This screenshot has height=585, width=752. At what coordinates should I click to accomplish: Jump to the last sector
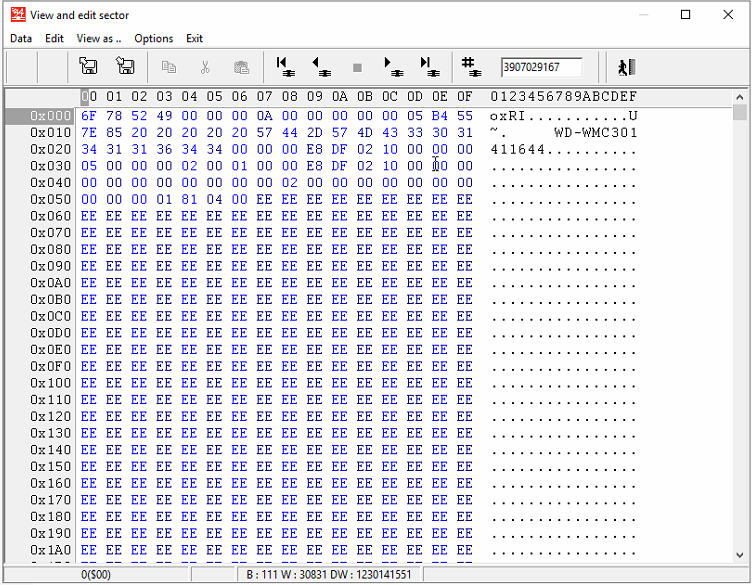pyautogui.click(x=430, y=67)
